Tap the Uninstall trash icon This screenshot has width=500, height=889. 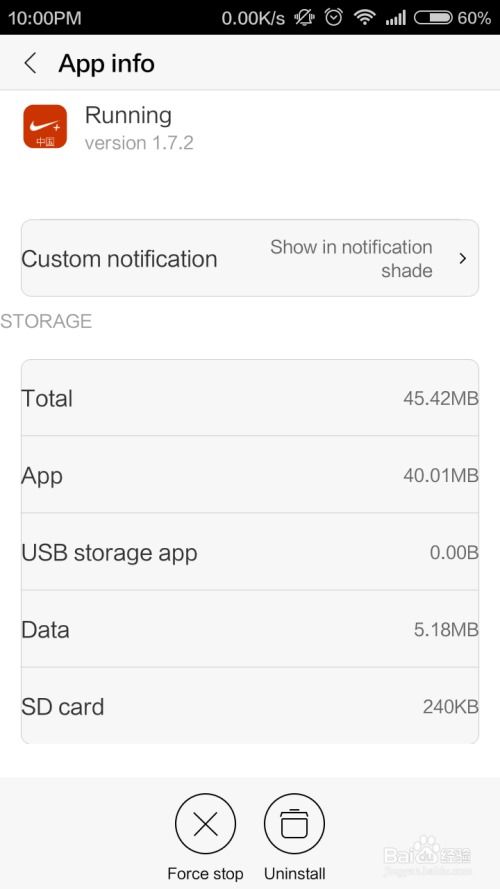(294, 823)
